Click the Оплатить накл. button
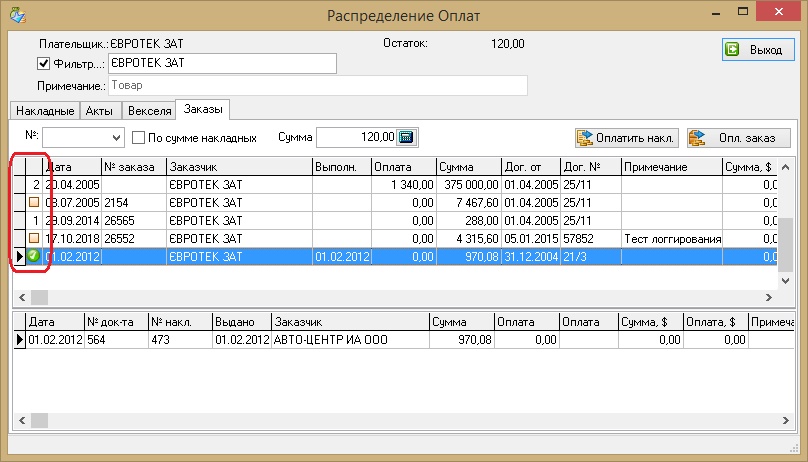 (x=627, y=137)
